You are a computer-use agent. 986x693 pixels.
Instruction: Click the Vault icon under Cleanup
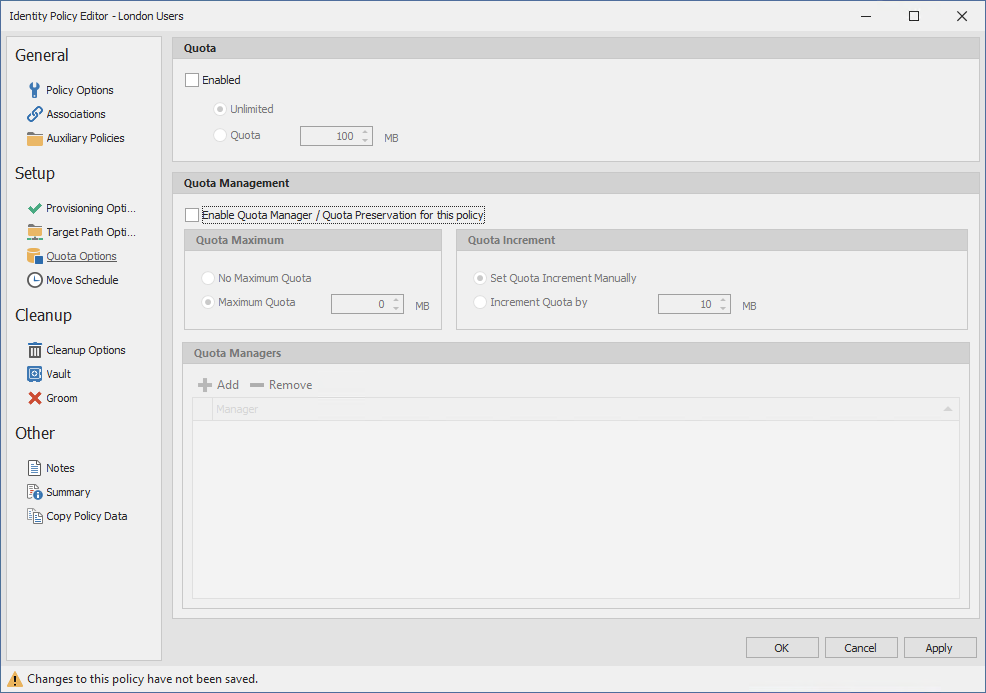click(x=35, y=373)
